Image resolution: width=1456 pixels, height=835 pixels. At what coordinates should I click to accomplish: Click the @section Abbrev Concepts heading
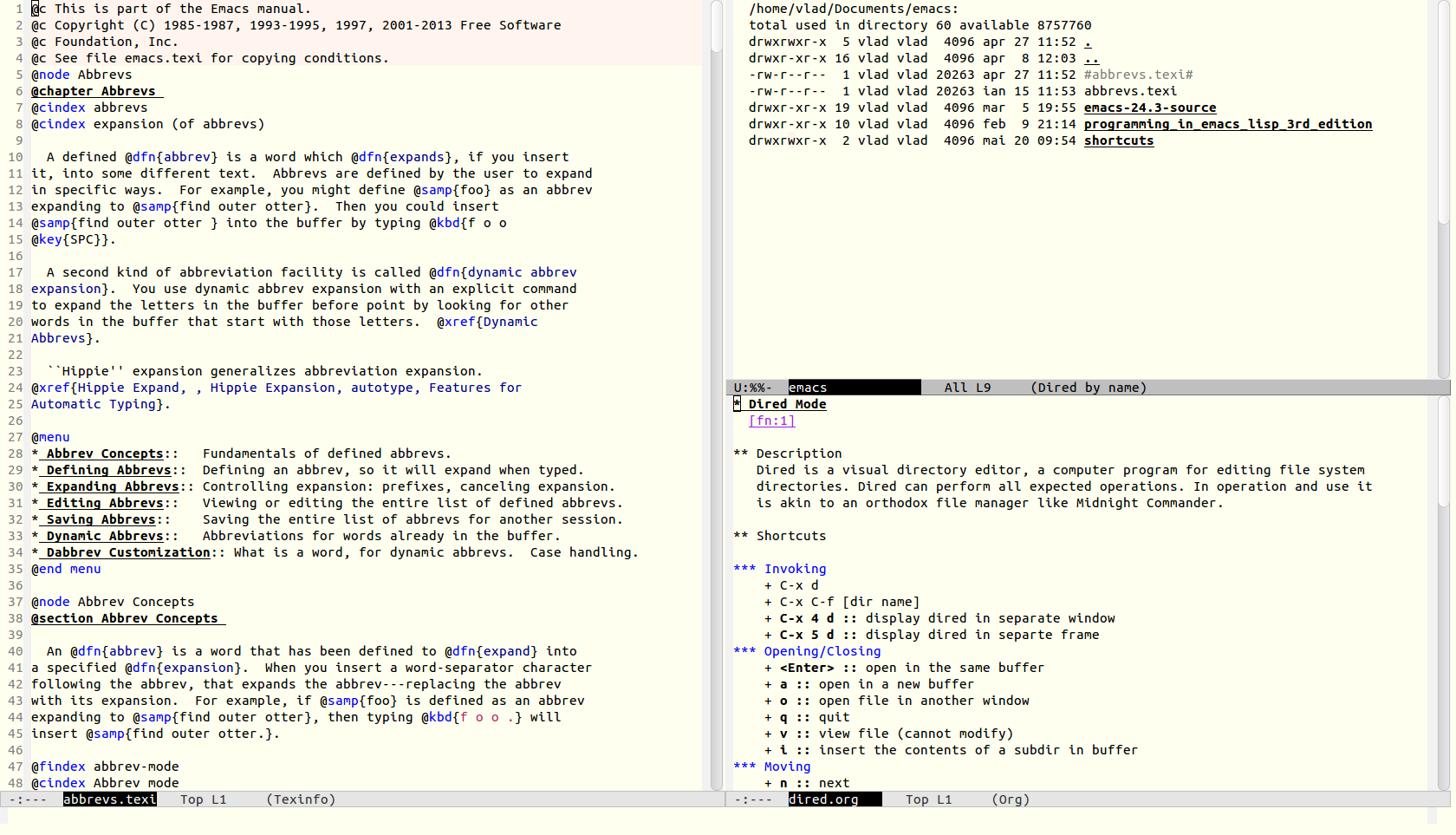(x=127, y=618)
